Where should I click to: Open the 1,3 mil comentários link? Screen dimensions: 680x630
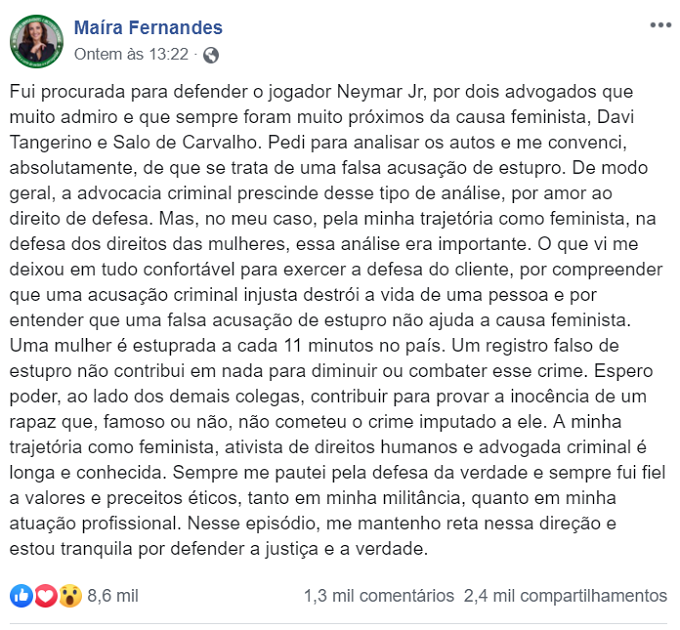coord(379,596)
